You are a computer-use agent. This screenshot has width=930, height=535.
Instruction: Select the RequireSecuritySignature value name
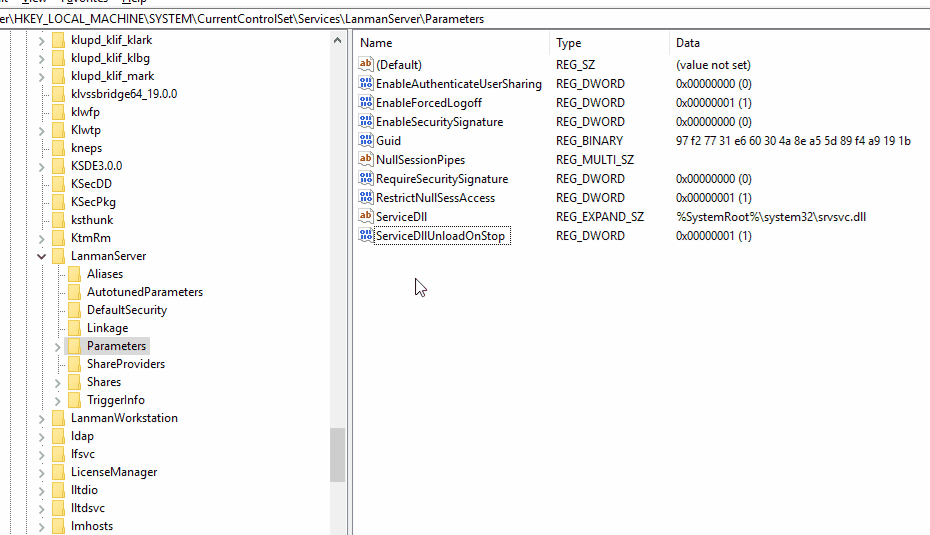click(x=442, y=179)
